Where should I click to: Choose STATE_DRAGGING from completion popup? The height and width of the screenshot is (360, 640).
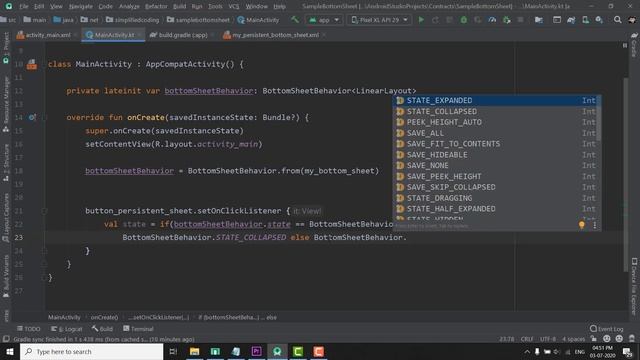pos(496,198)
